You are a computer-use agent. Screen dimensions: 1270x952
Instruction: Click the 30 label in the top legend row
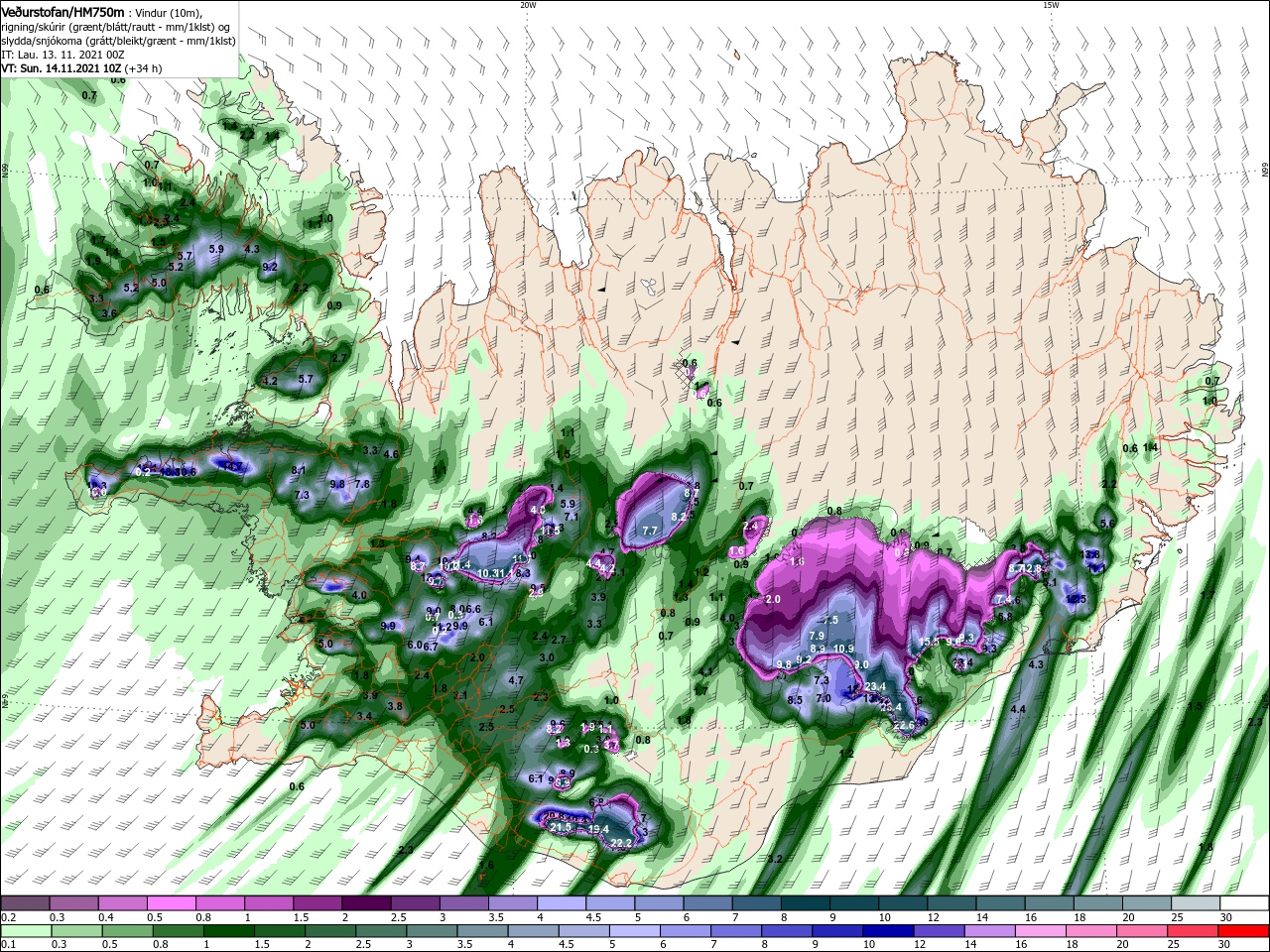(1226, 917)
